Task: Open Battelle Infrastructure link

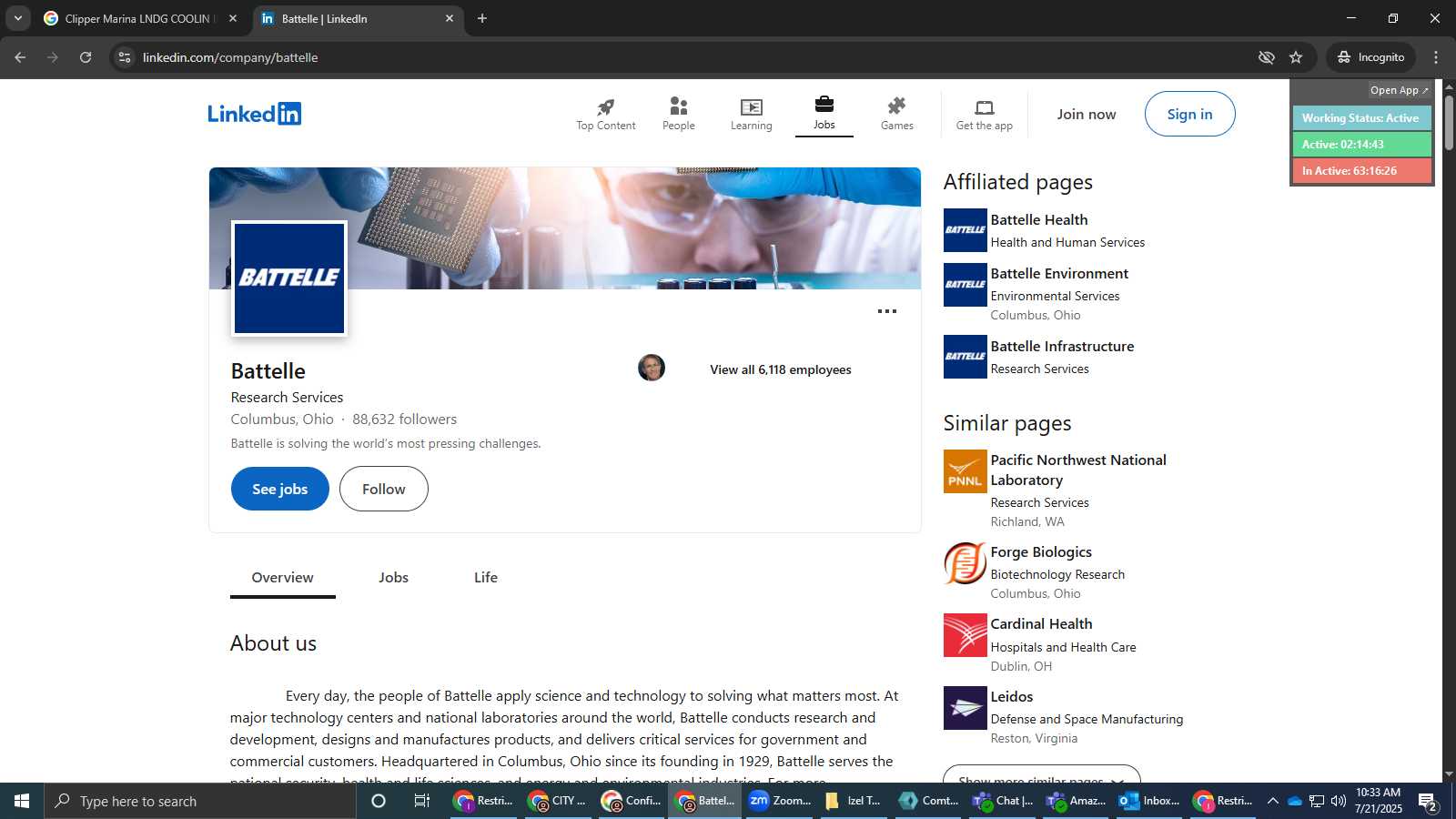Action: [x=1062, y=346]
